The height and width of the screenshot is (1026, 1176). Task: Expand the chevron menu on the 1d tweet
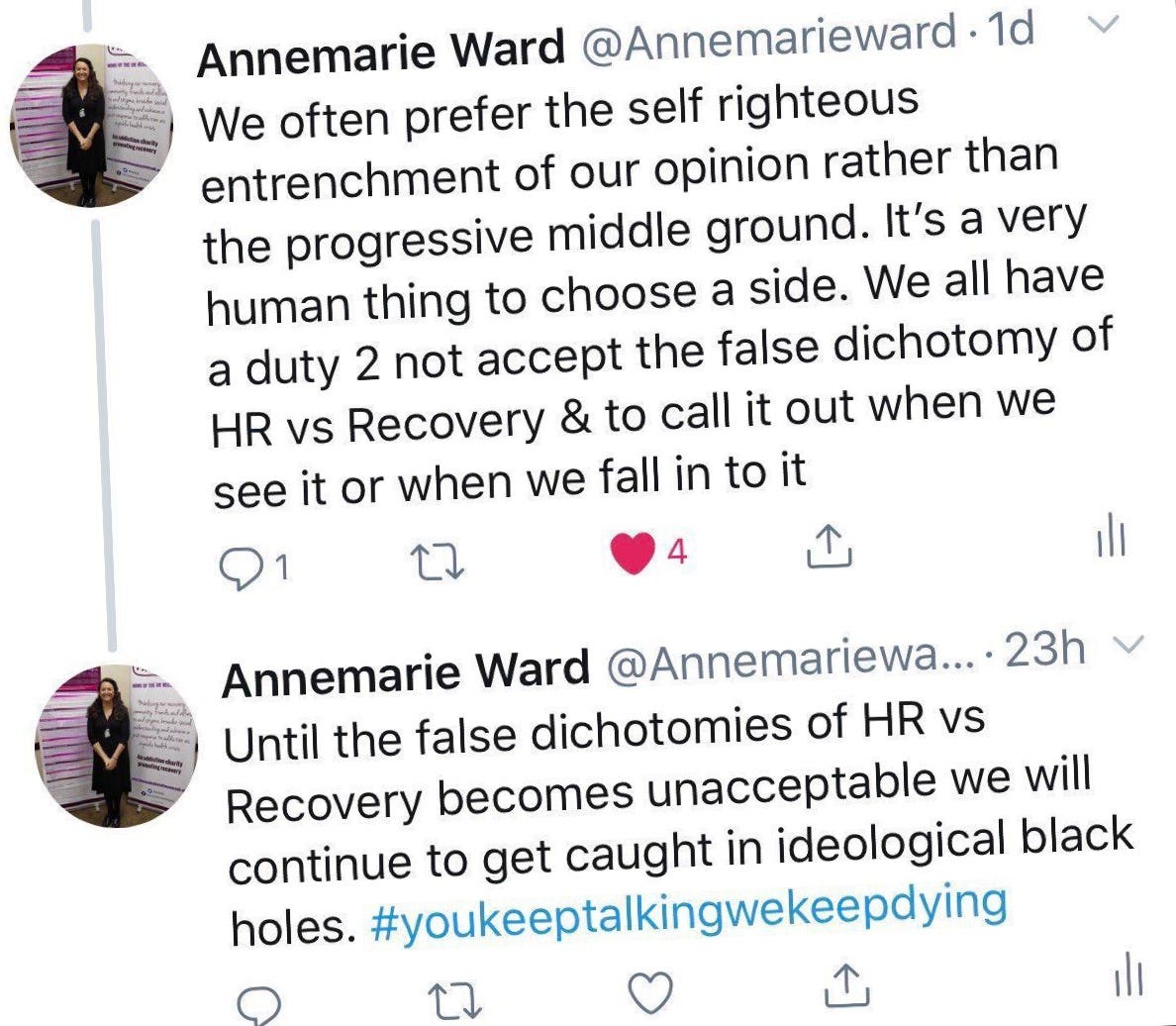coord(1104,24)
